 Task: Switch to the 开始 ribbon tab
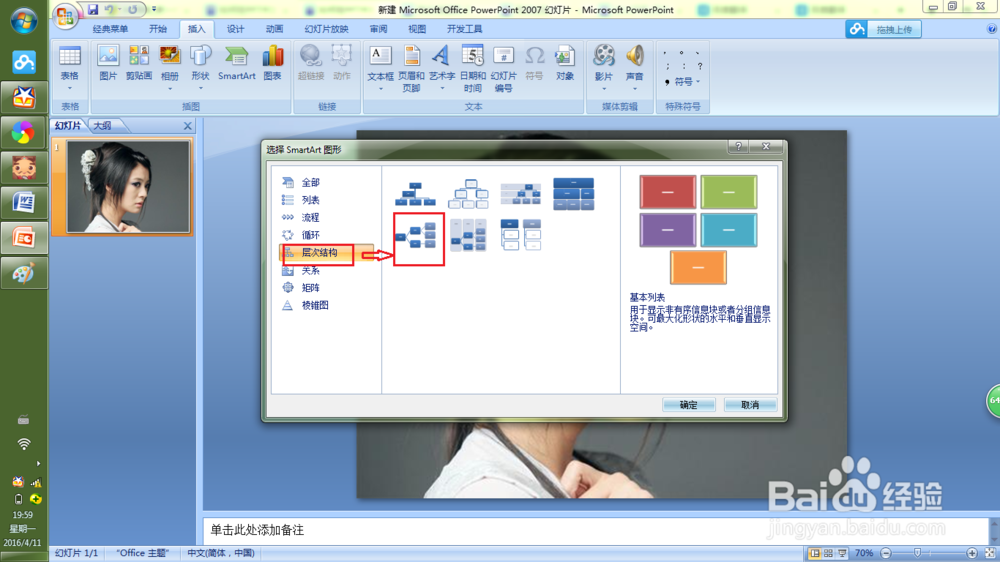(x=158, y=29)
